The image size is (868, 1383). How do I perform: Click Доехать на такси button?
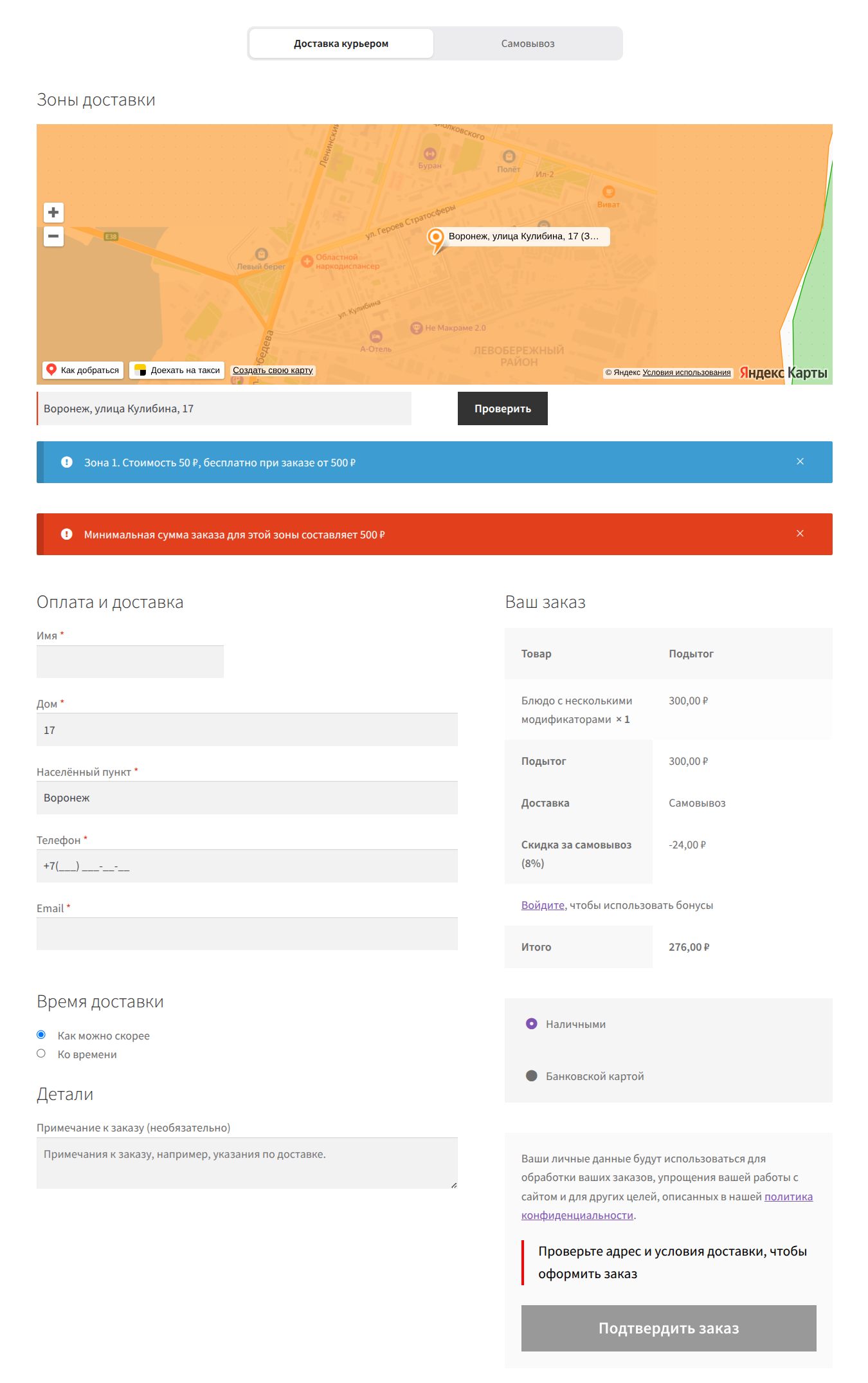pyautogui.click(x=177, y=371)
